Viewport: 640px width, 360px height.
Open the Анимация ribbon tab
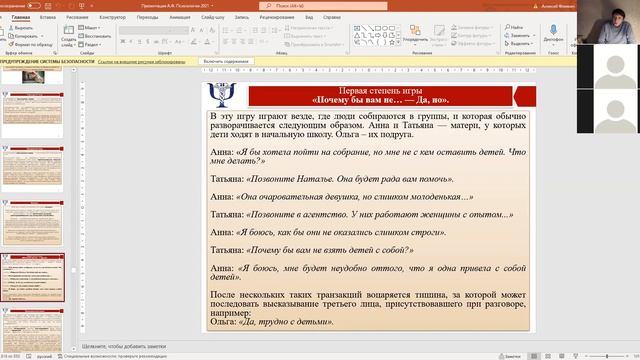pos(180,18)
